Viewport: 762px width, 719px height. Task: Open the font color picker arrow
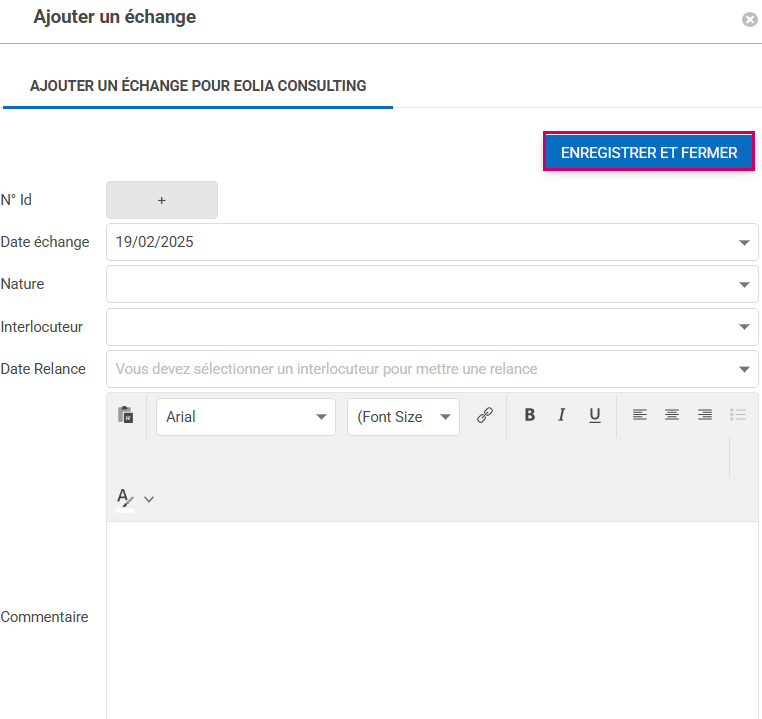click(x=149, y=499)
